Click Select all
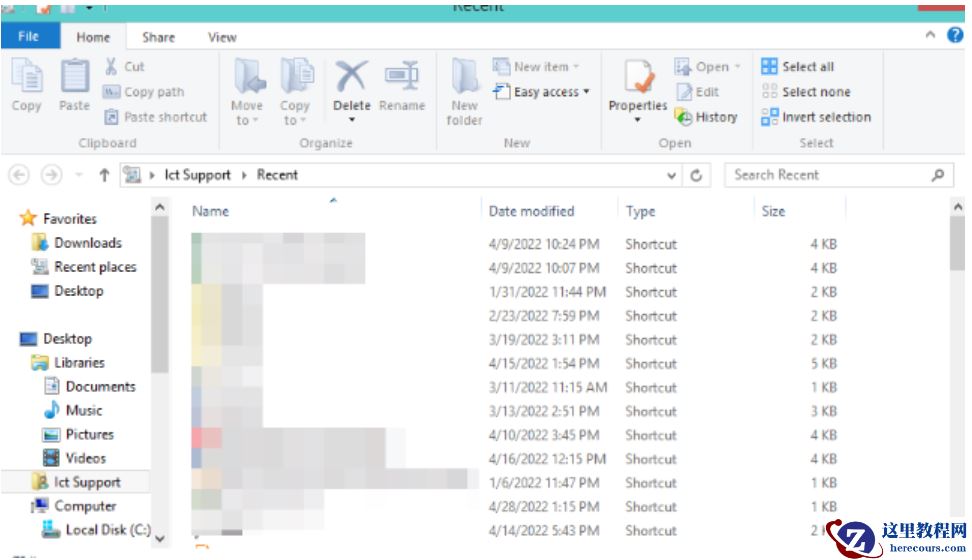The width and height of the screenshot is (972, 560). (x=798, y=66)
